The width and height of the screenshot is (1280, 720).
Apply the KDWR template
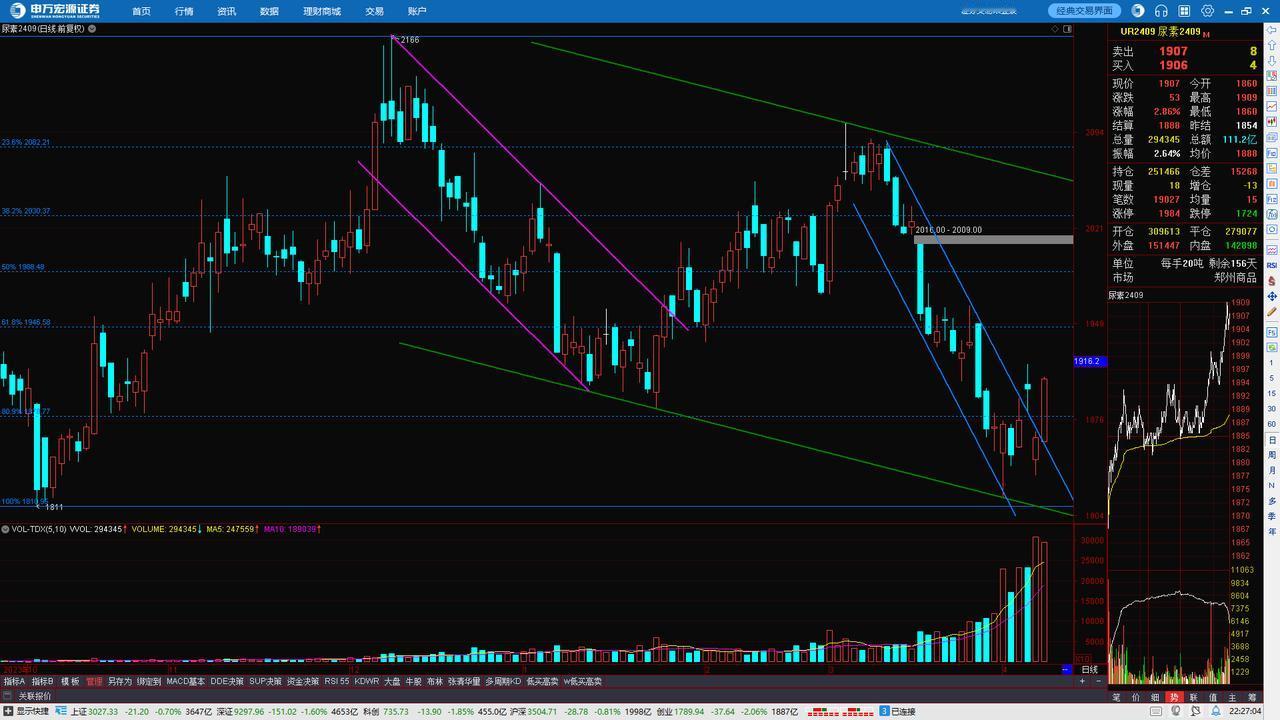(x=367, y=681)
